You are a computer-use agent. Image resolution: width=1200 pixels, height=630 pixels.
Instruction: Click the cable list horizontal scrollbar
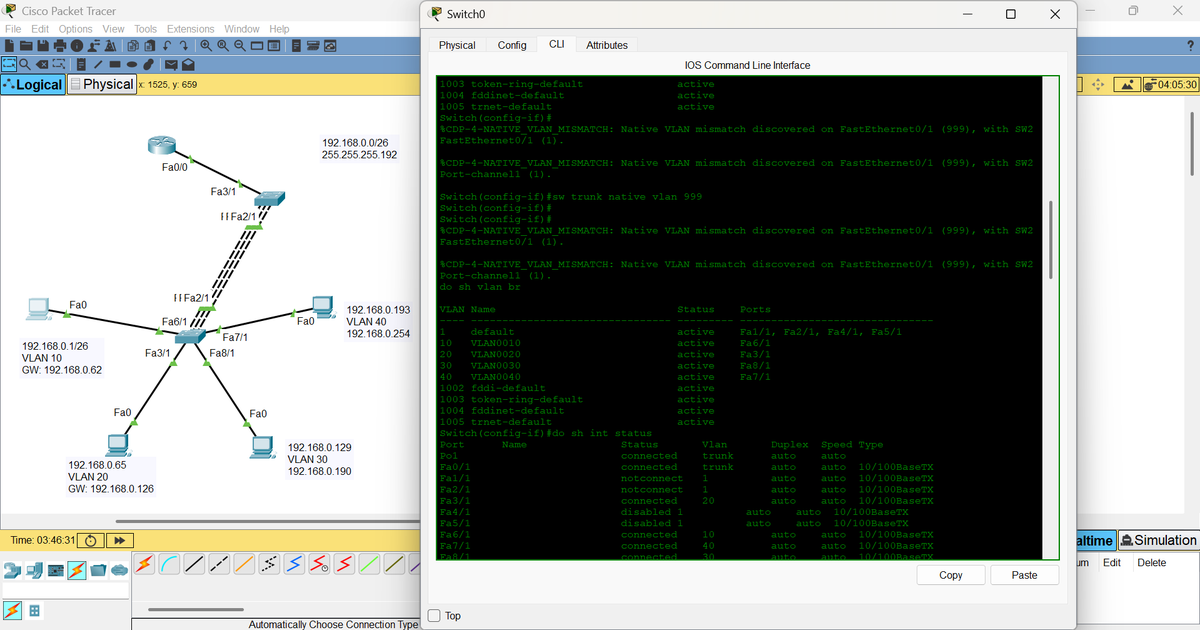point(196,609)
